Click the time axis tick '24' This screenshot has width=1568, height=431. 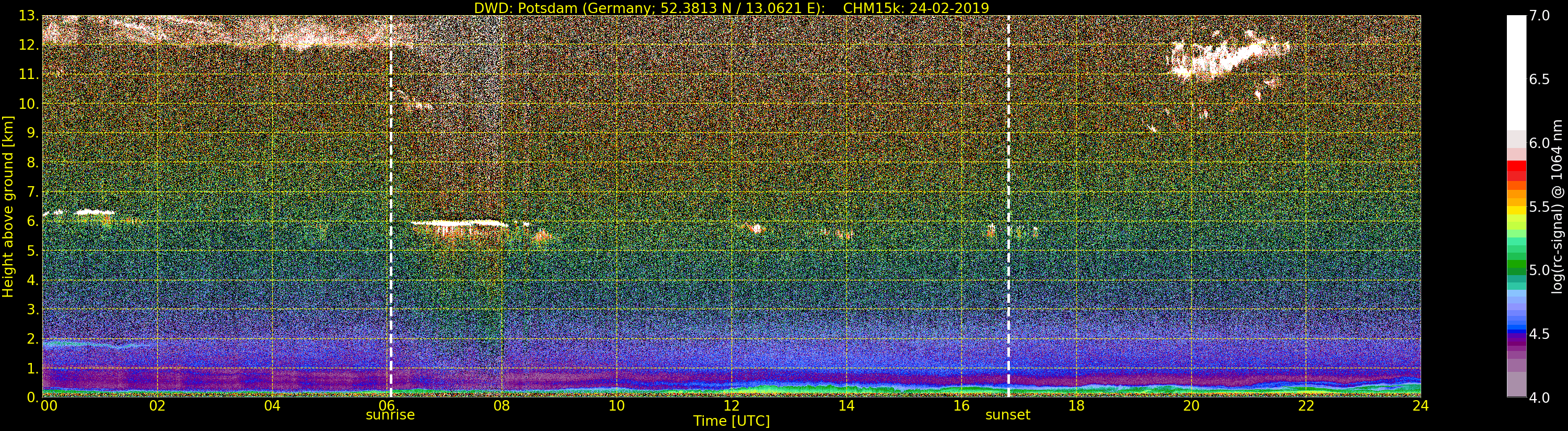1421,405
